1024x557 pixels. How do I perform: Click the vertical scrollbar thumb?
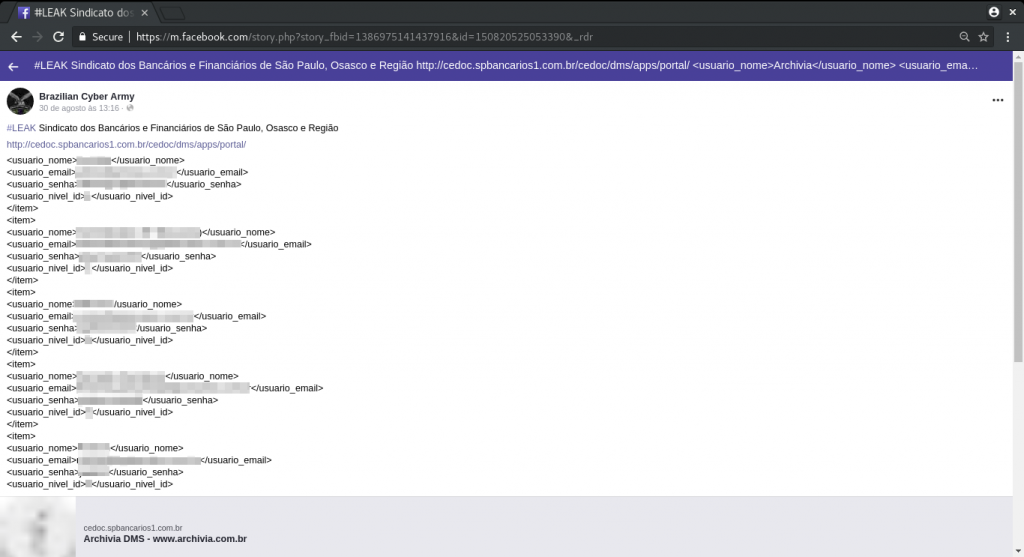(1018, 212)
